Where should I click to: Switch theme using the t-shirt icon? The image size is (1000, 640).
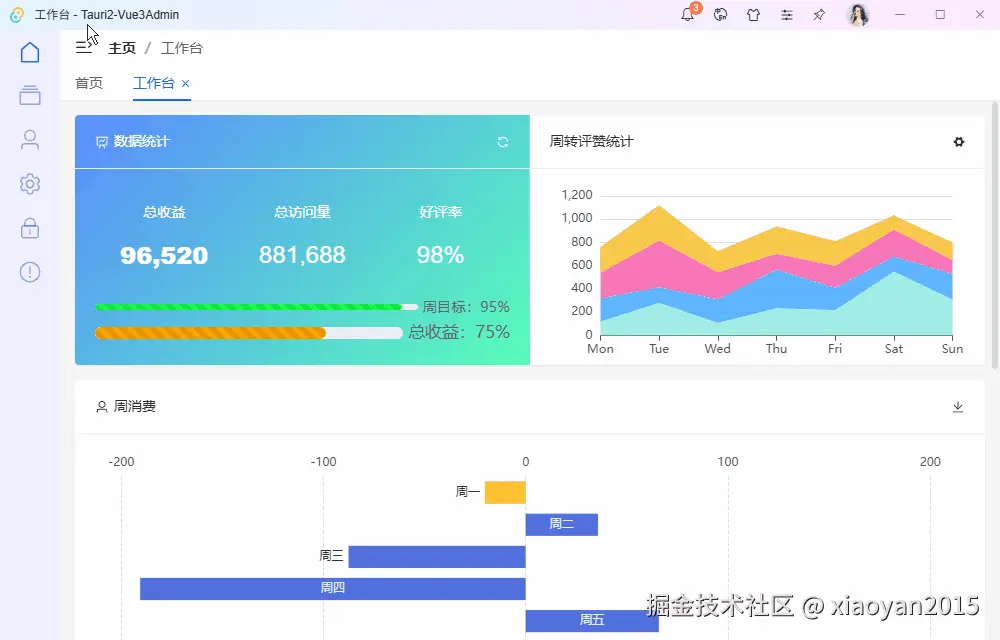click(753, 15)
